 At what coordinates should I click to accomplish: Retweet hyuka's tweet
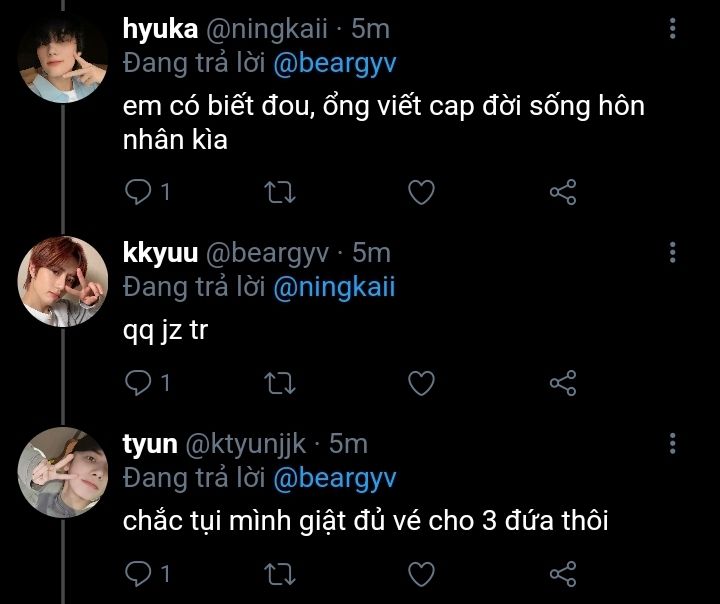click(x=280, y=192)
